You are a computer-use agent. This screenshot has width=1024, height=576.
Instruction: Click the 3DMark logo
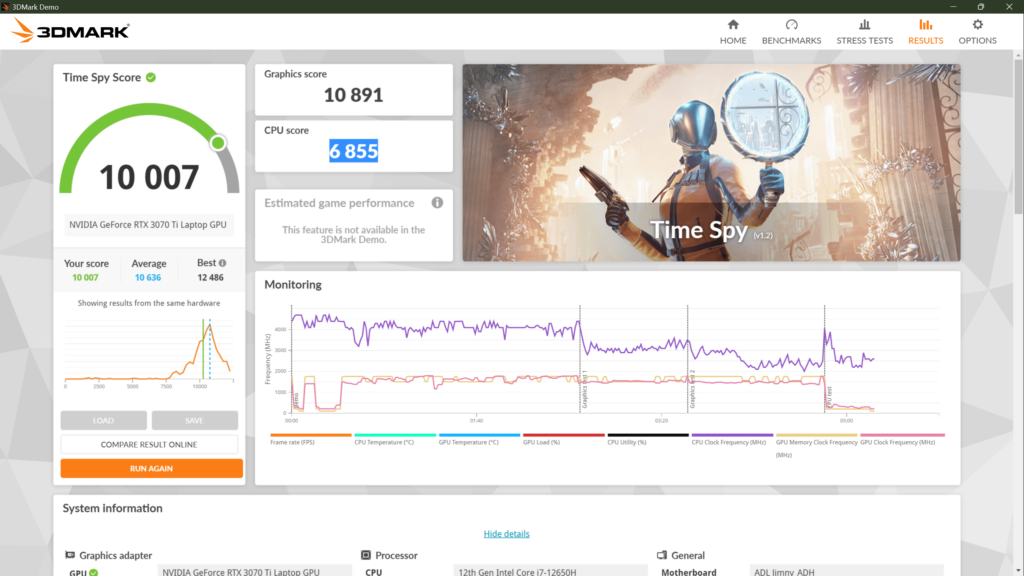tap(71, 31)
